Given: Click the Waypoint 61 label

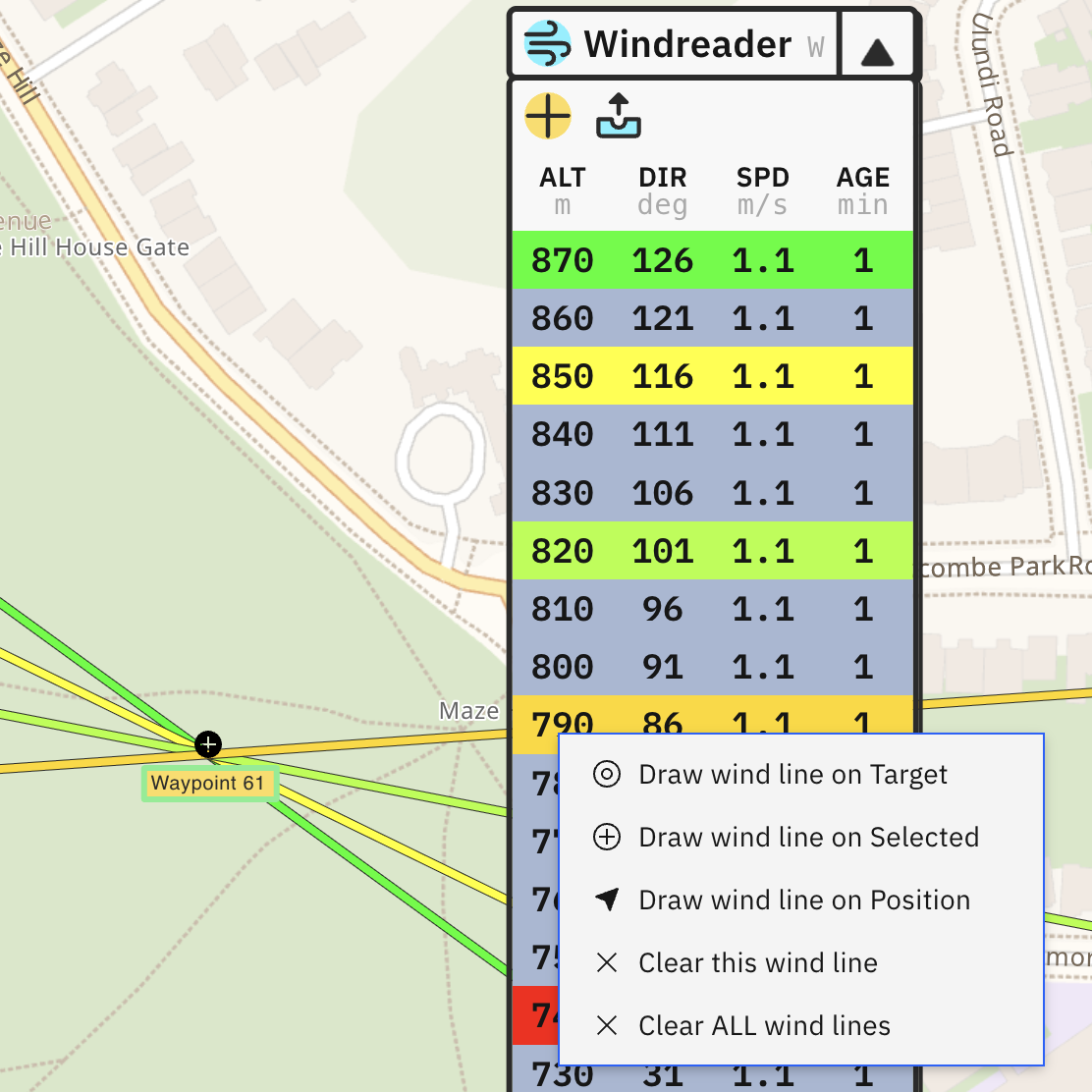Looking at the screenshot, I should 208,784.
